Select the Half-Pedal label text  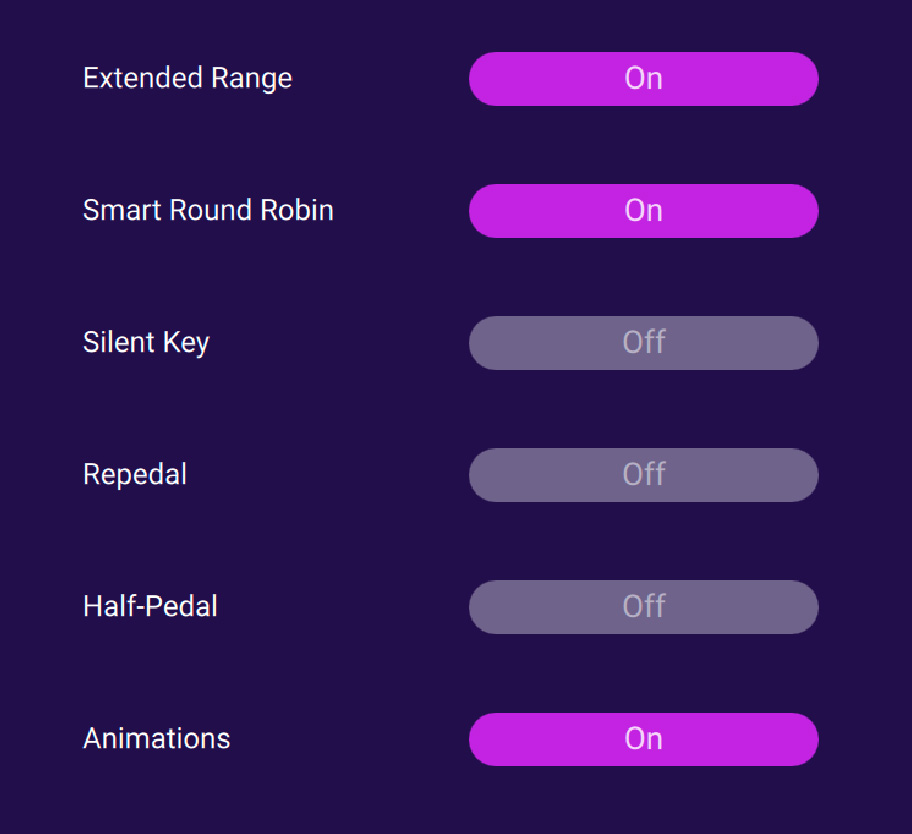(150, 606)
